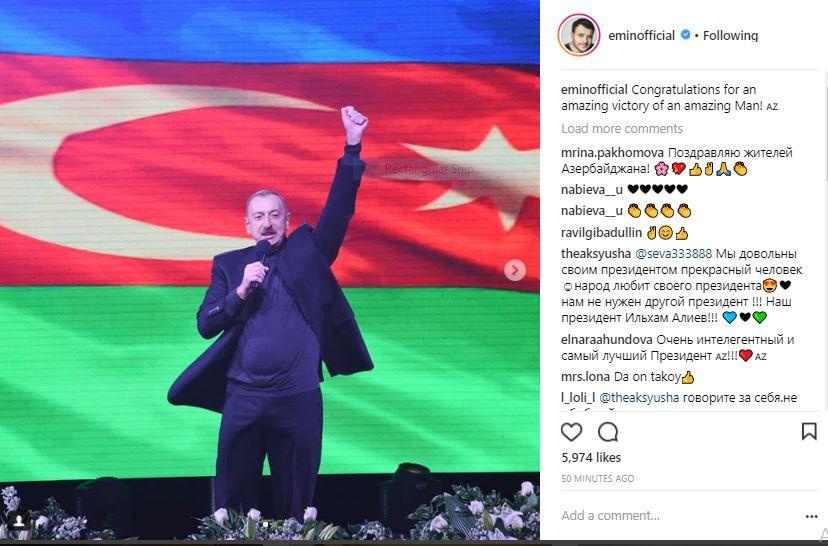This screenshot has width=828, height=546.
Task: Go to the next photo arrow
Action: (x=515, y=270)
